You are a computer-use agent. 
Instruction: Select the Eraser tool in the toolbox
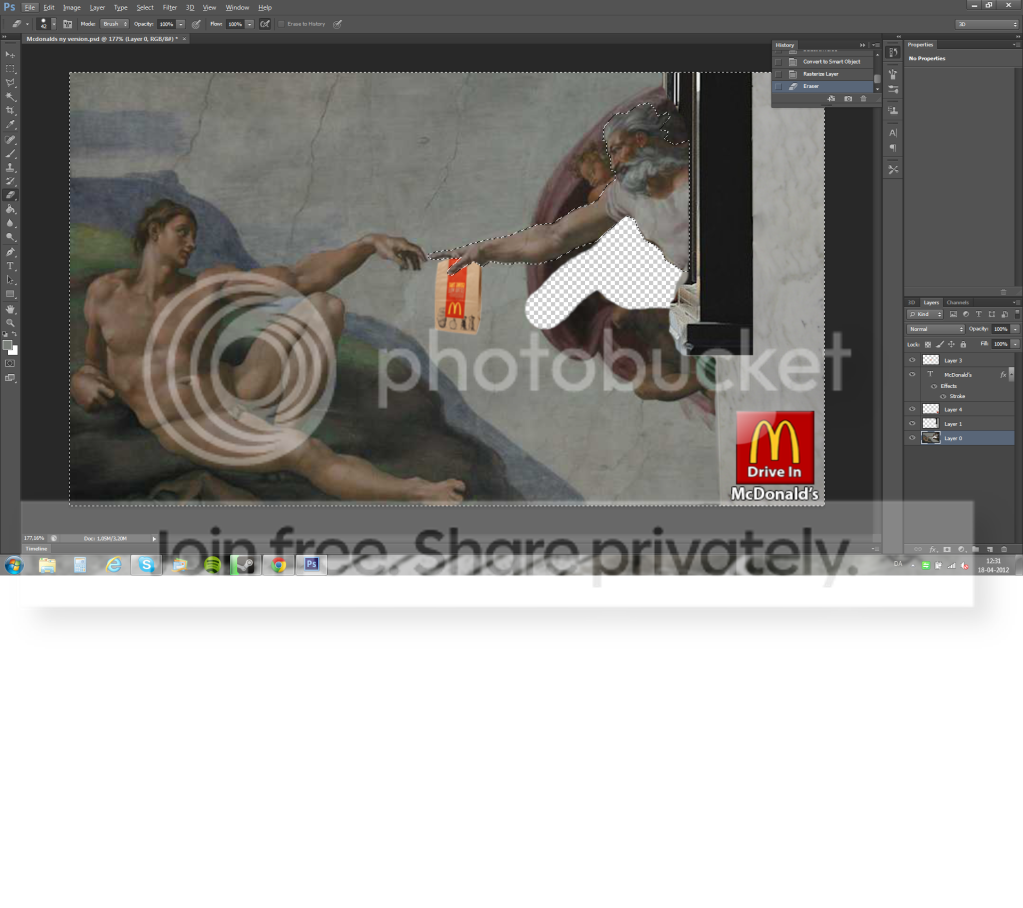[10, 195]
